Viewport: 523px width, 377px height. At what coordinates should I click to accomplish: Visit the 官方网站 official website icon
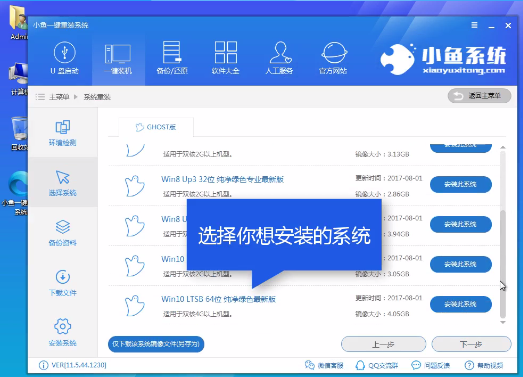(333, 57)
